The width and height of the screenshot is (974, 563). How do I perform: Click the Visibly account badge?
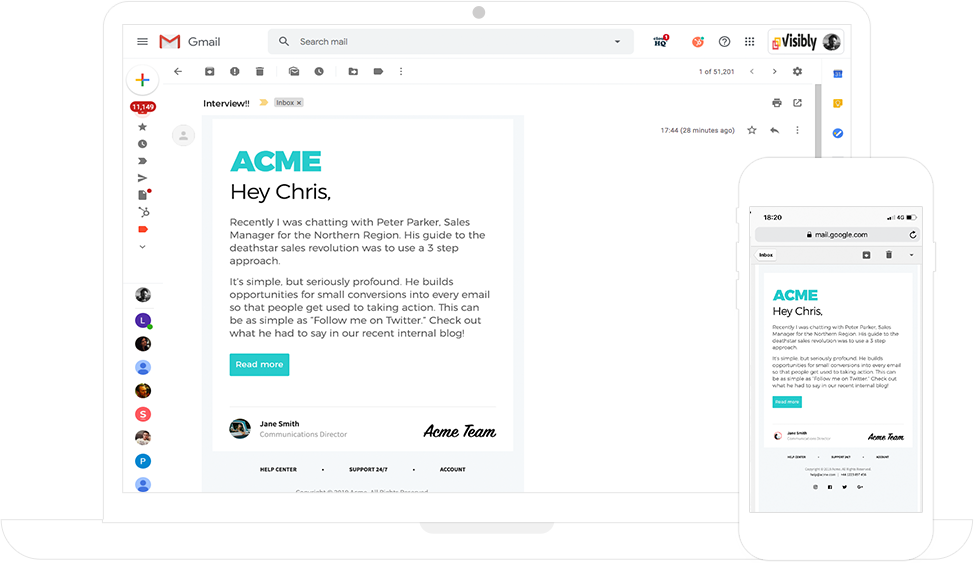tap(806, 42)
